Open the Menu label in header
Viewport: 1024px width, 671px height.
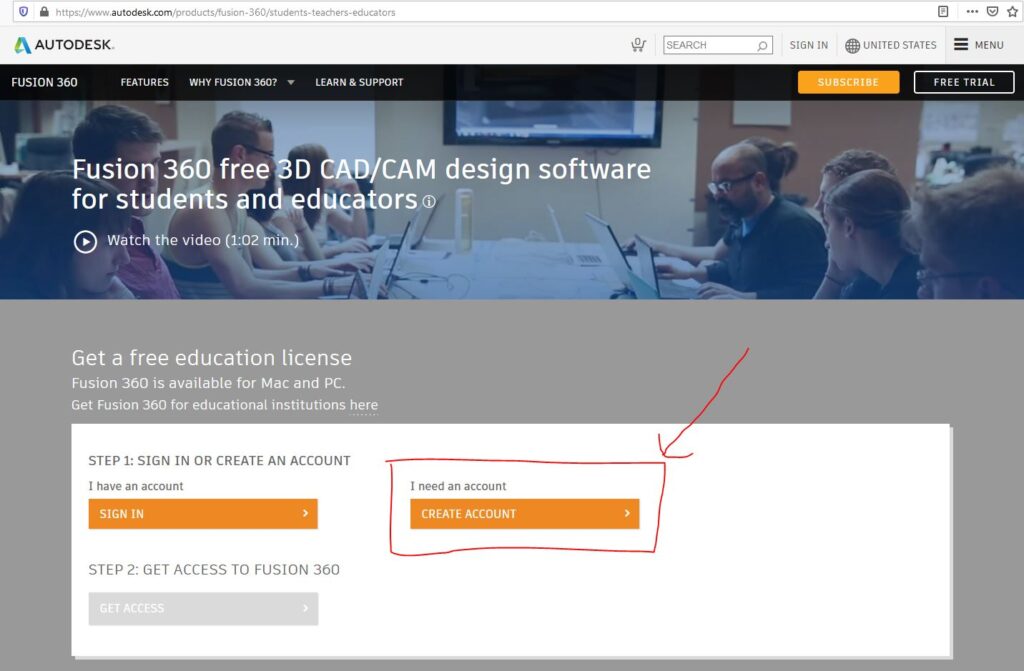[989, 45]
